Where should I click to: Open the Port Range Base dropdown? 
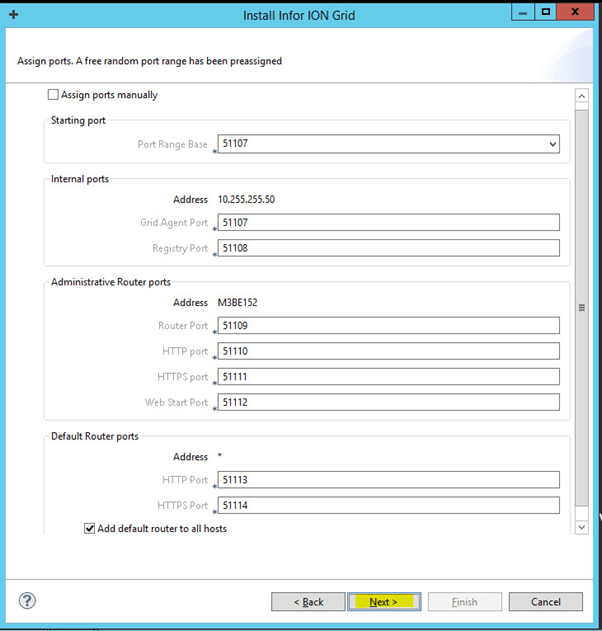552,144
